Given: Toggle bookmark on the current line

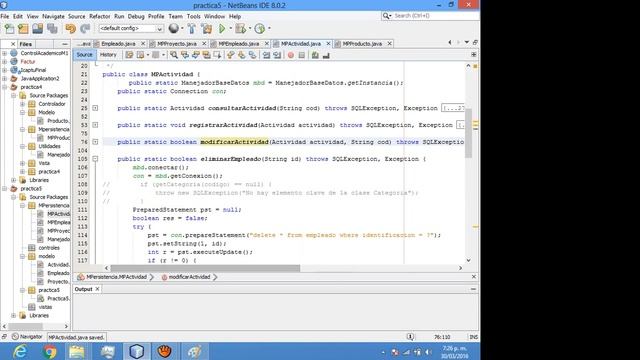Looking at the screenshot, I should (x=253, y=55).
